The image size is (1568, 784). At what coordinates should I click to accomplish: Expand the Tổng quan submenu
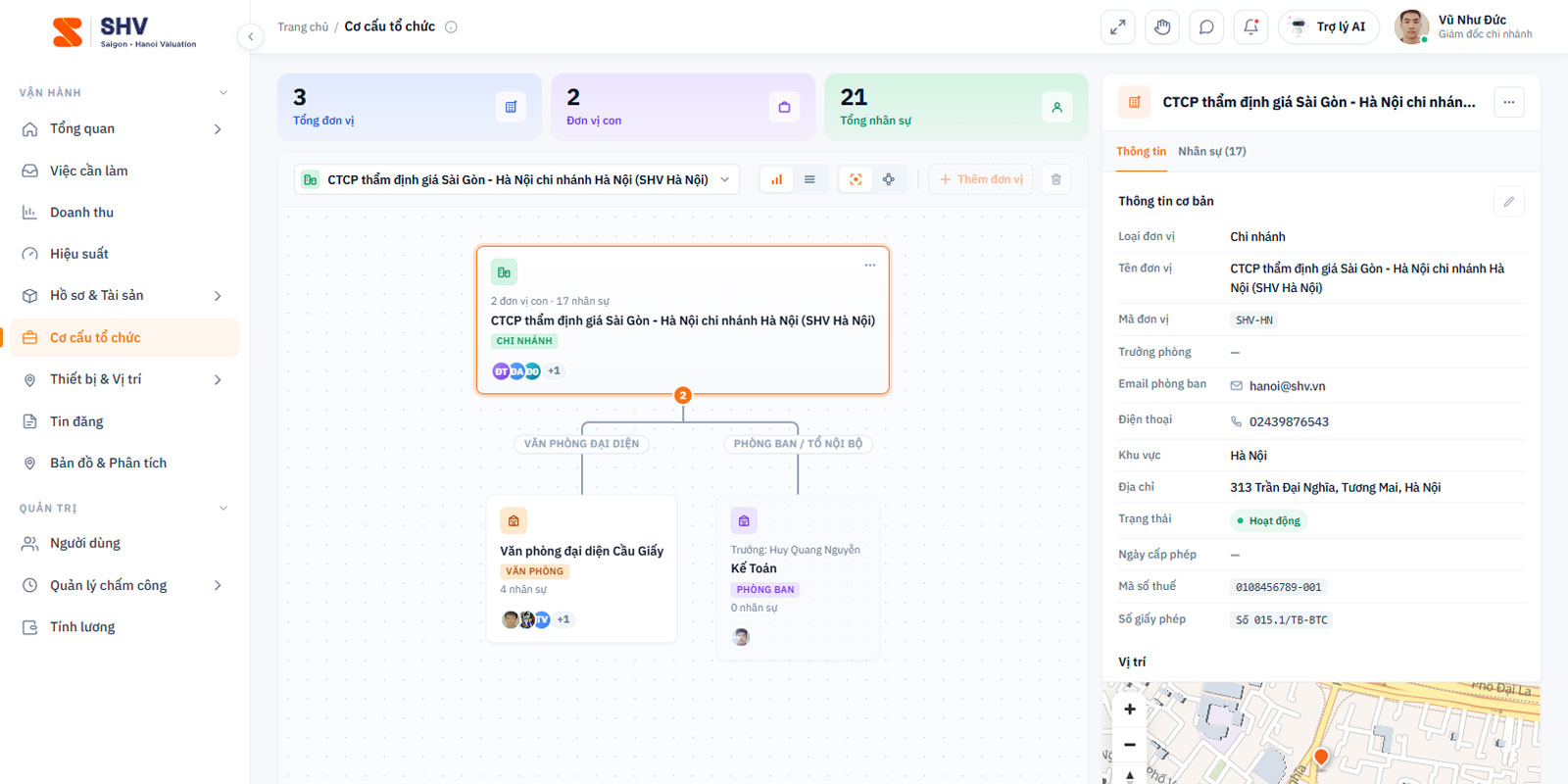point(218,129)
